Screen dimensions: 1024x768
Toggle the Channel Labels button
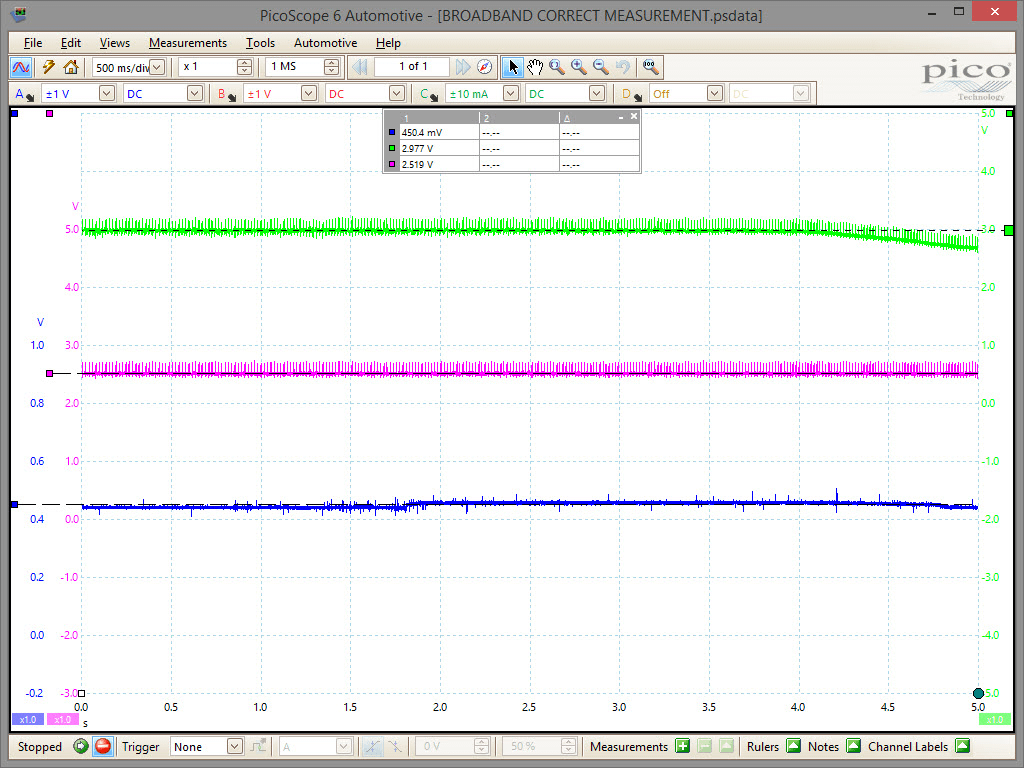(x=962, y=746)
